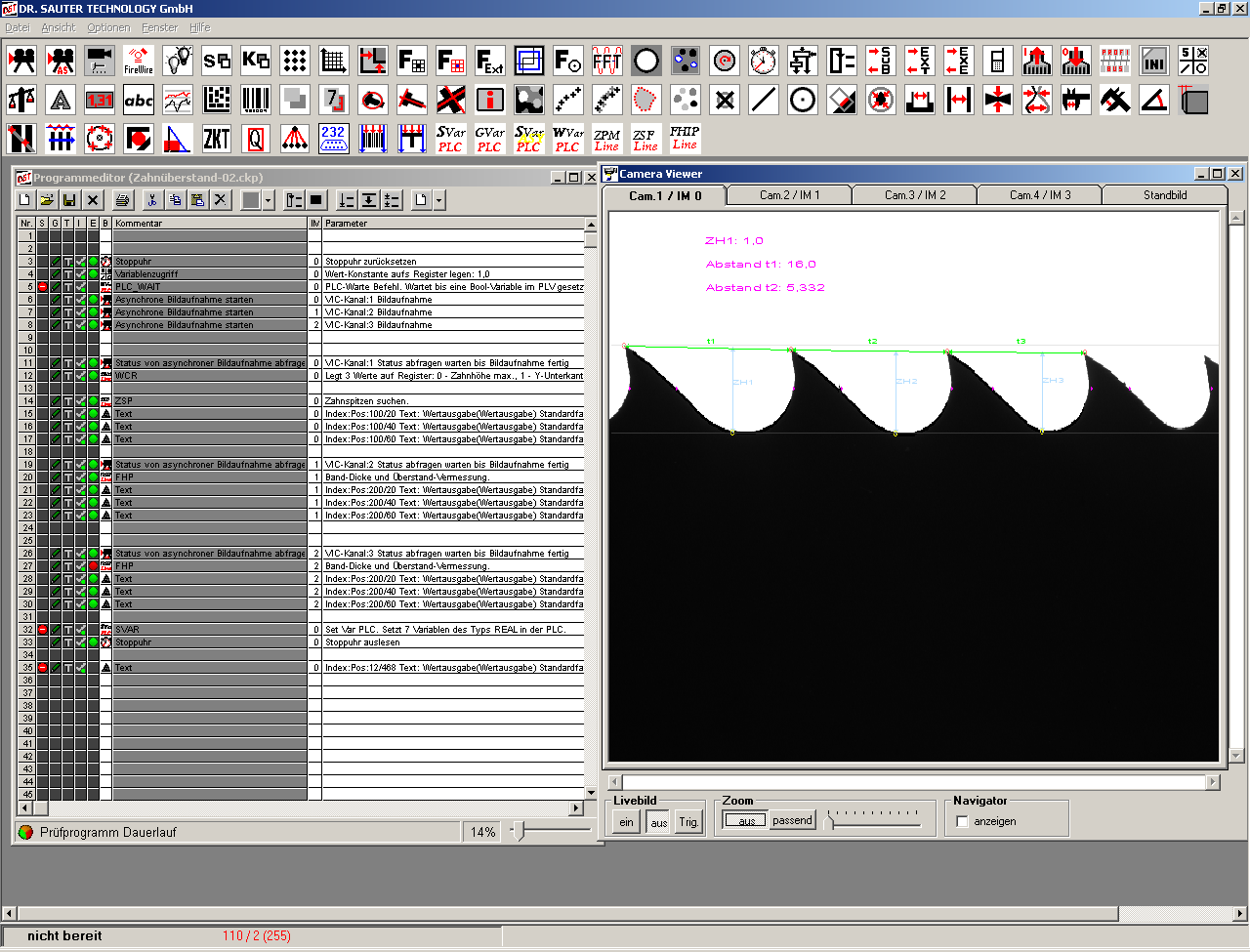Enable the Navigator anzeigen checkbox
The width and height of the screenshot is (1250, 952).
(x=963, y=822)
